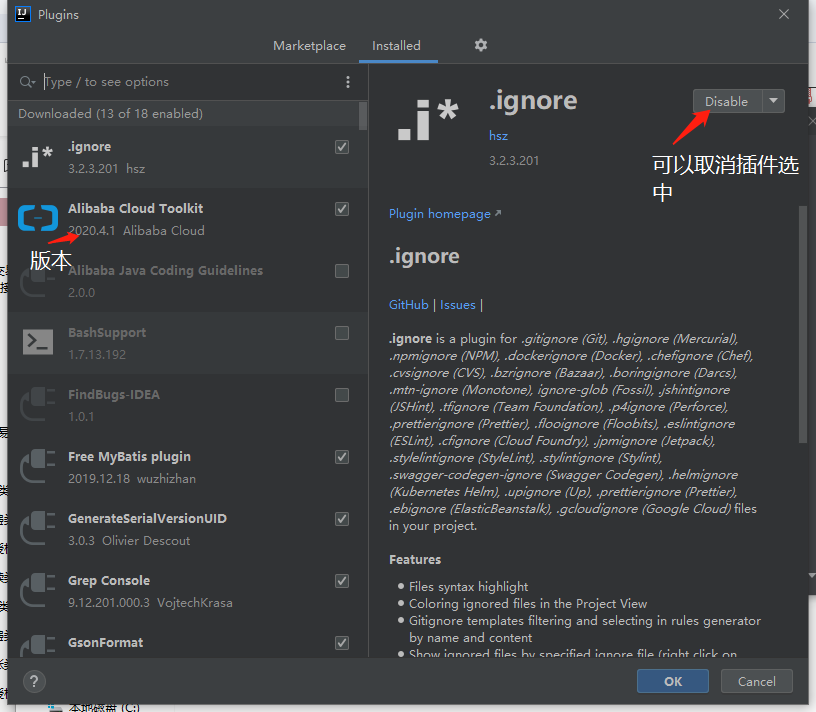Click the Cancel button
816x712 pixels.
757,681
